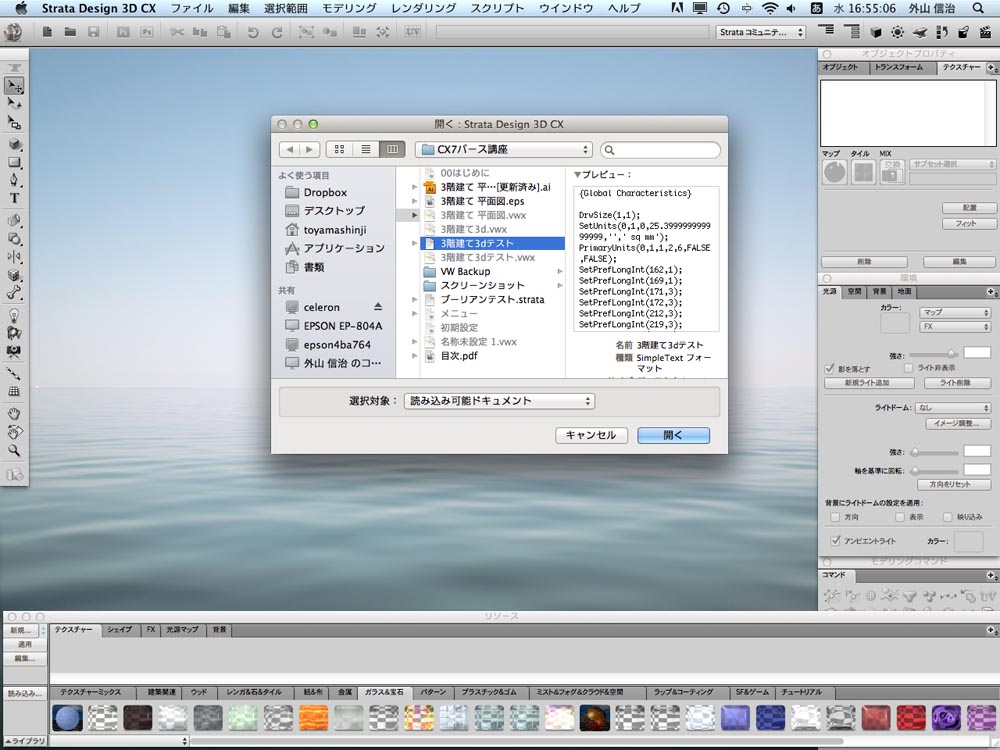
Task: Click the New document icon in the toolbar
Action: point(47,31)
